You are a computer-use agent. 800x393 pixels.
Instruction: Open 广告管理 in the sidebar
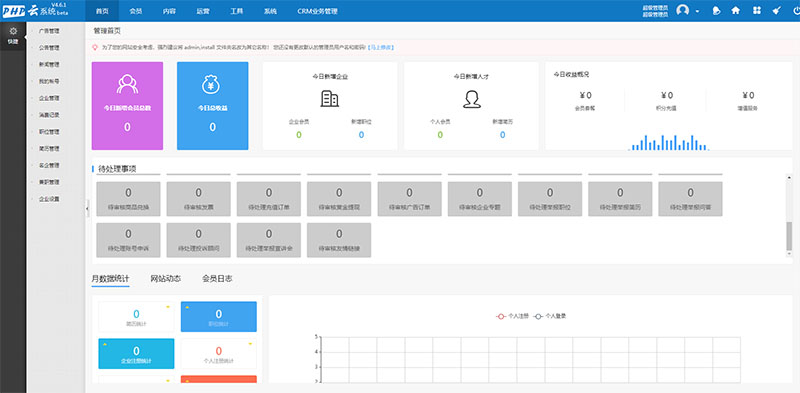tap(49, 31)
